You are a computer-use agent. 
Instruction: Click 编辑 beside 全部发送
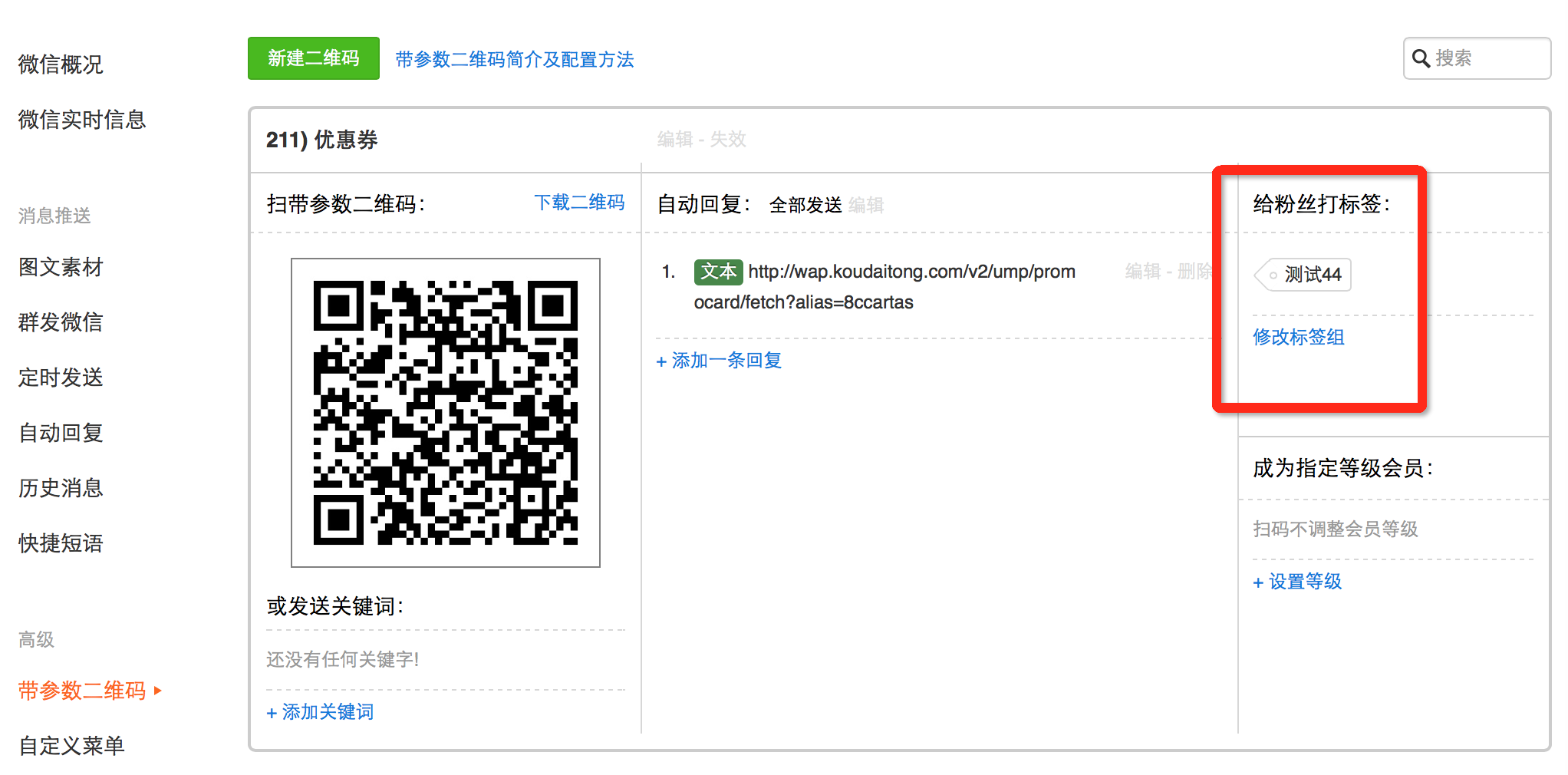(866, 205)
